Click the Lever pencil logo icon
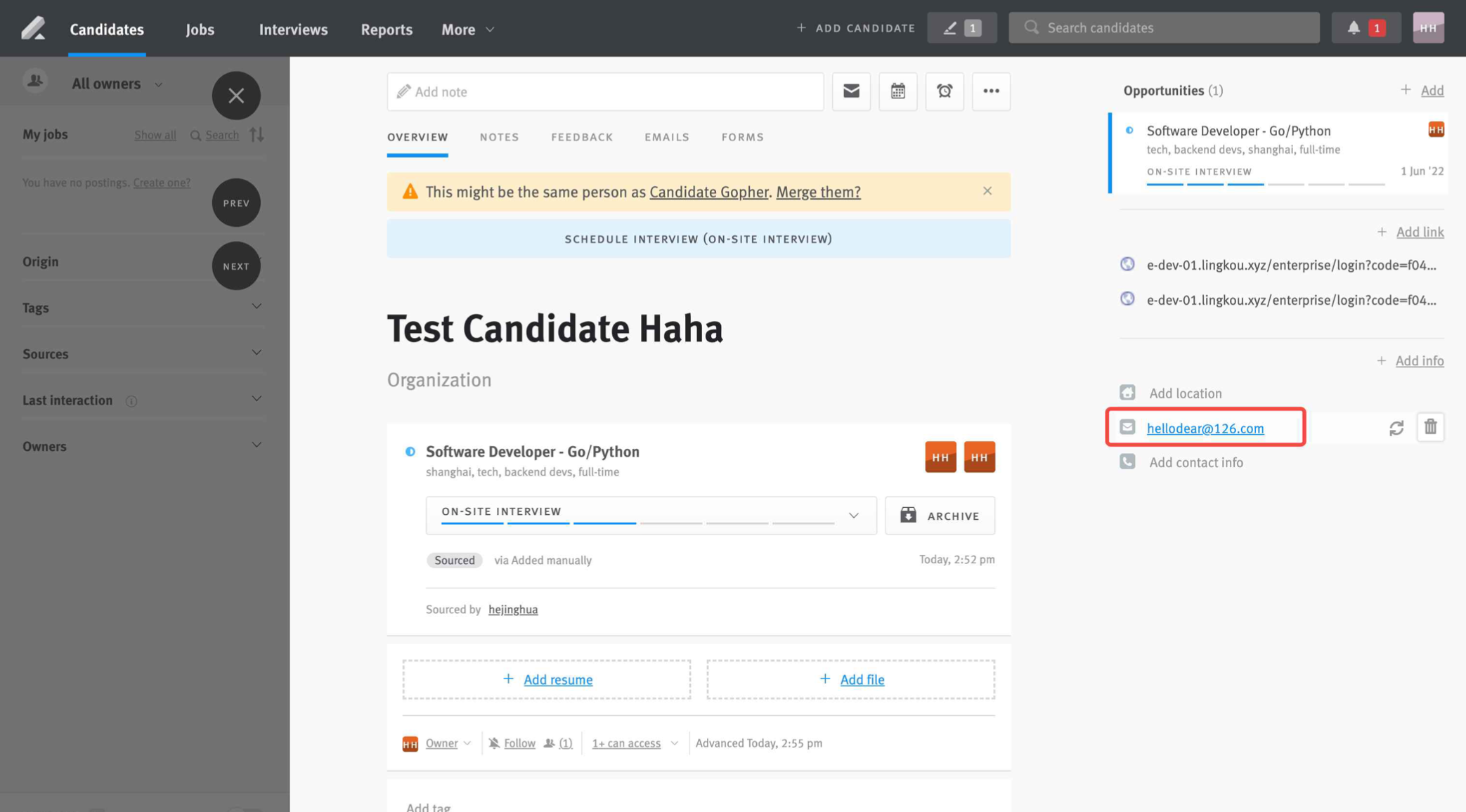1466x812 pixels. (32, 28)
